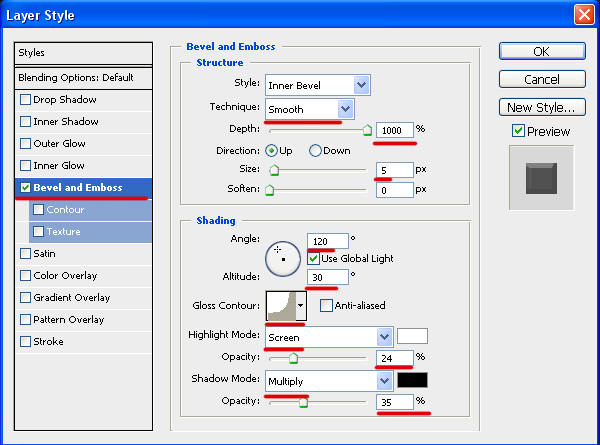Image resolution: width=600 pixels, height=445 pixels.
Task: Uncheck the Preview checkbox
Action: [518, 131]
